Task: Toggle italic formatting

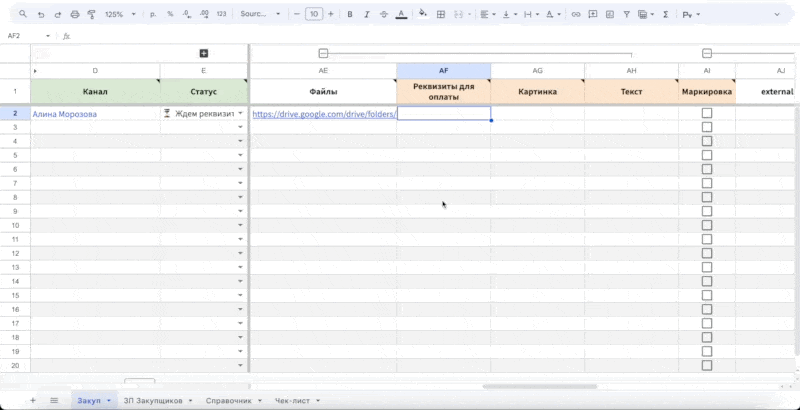Action: coord(367,14)
